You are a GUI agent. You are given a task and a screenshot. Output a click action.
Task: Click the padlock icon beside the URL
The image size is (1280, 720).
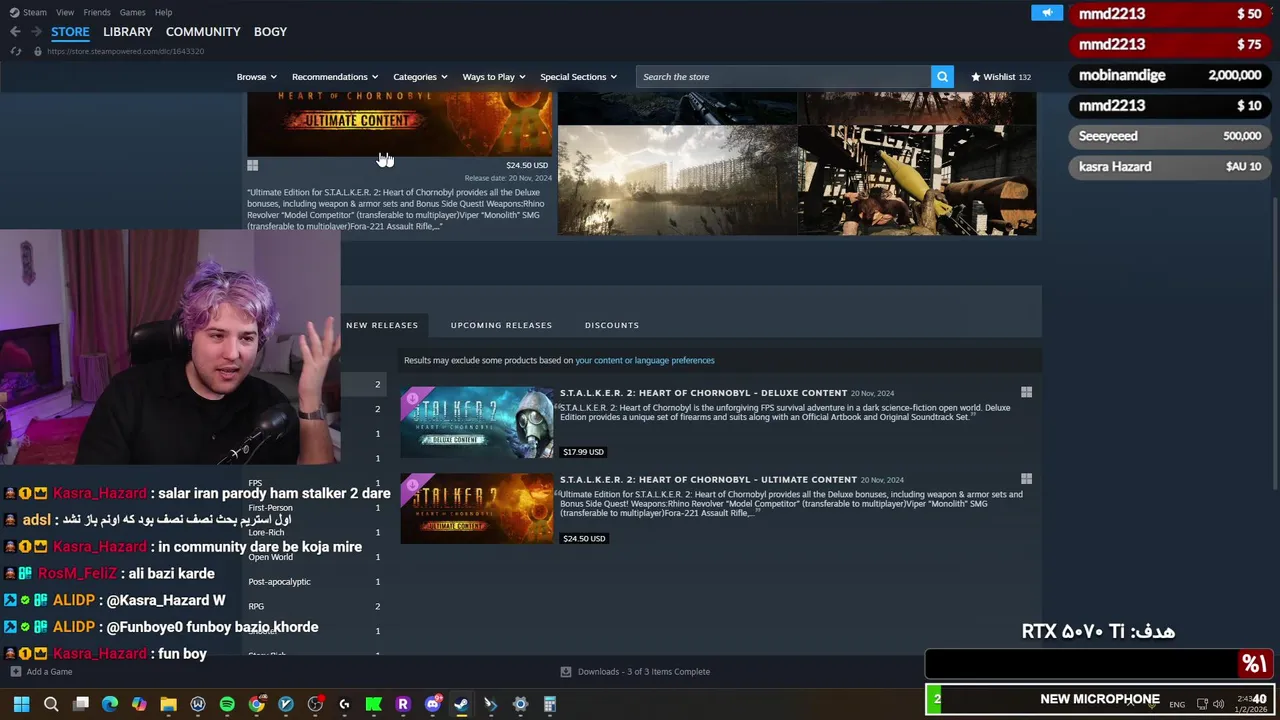38,51
